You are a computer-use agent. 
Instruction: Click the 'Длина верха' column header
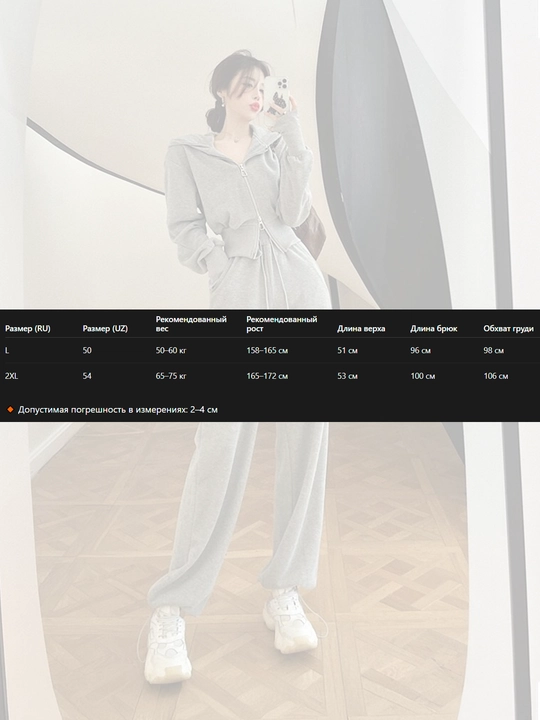point(361,328)
